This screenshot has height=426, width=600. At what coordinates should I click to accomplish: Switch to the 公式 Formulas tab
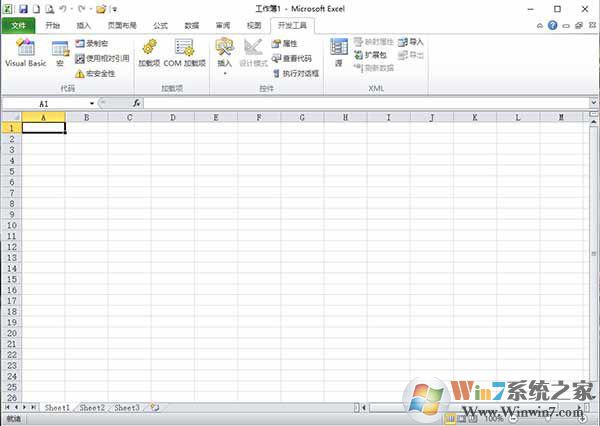point(160,26)
